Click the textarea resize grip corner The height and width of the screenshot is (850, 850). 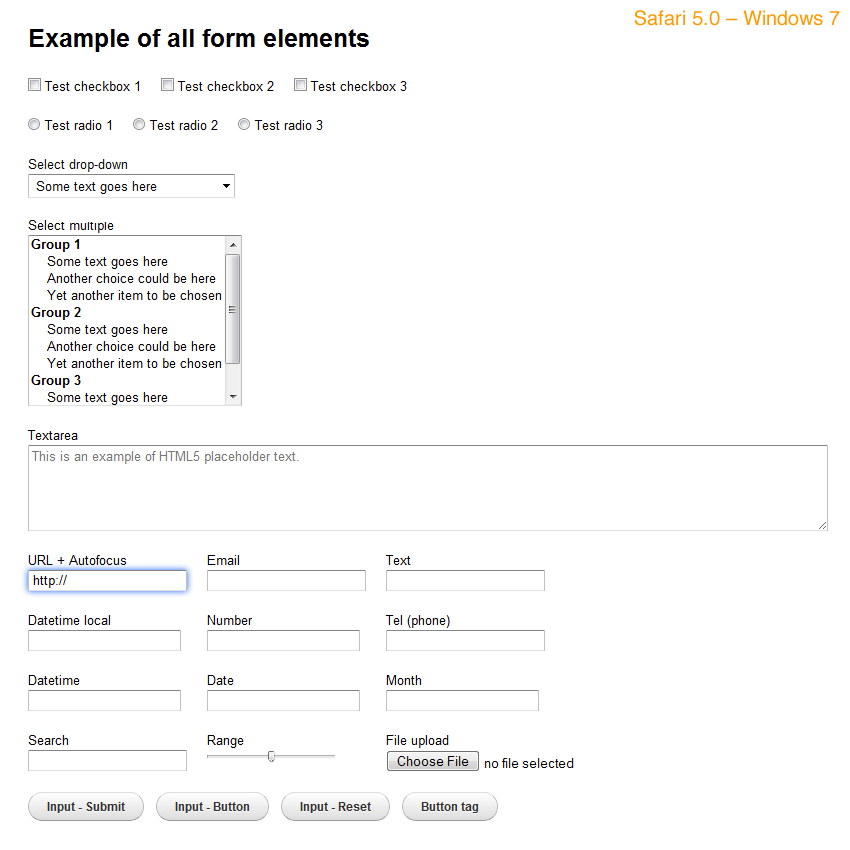[822, 525]
